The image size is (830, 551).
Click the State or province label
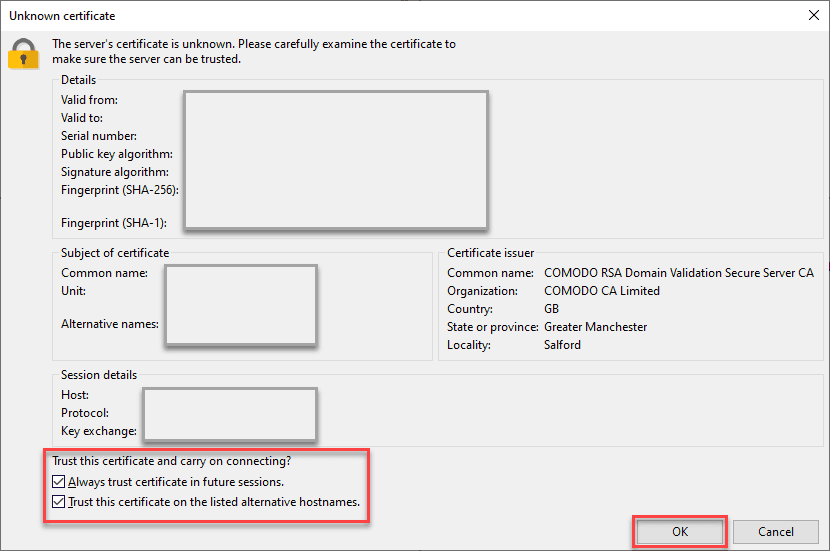493,327
